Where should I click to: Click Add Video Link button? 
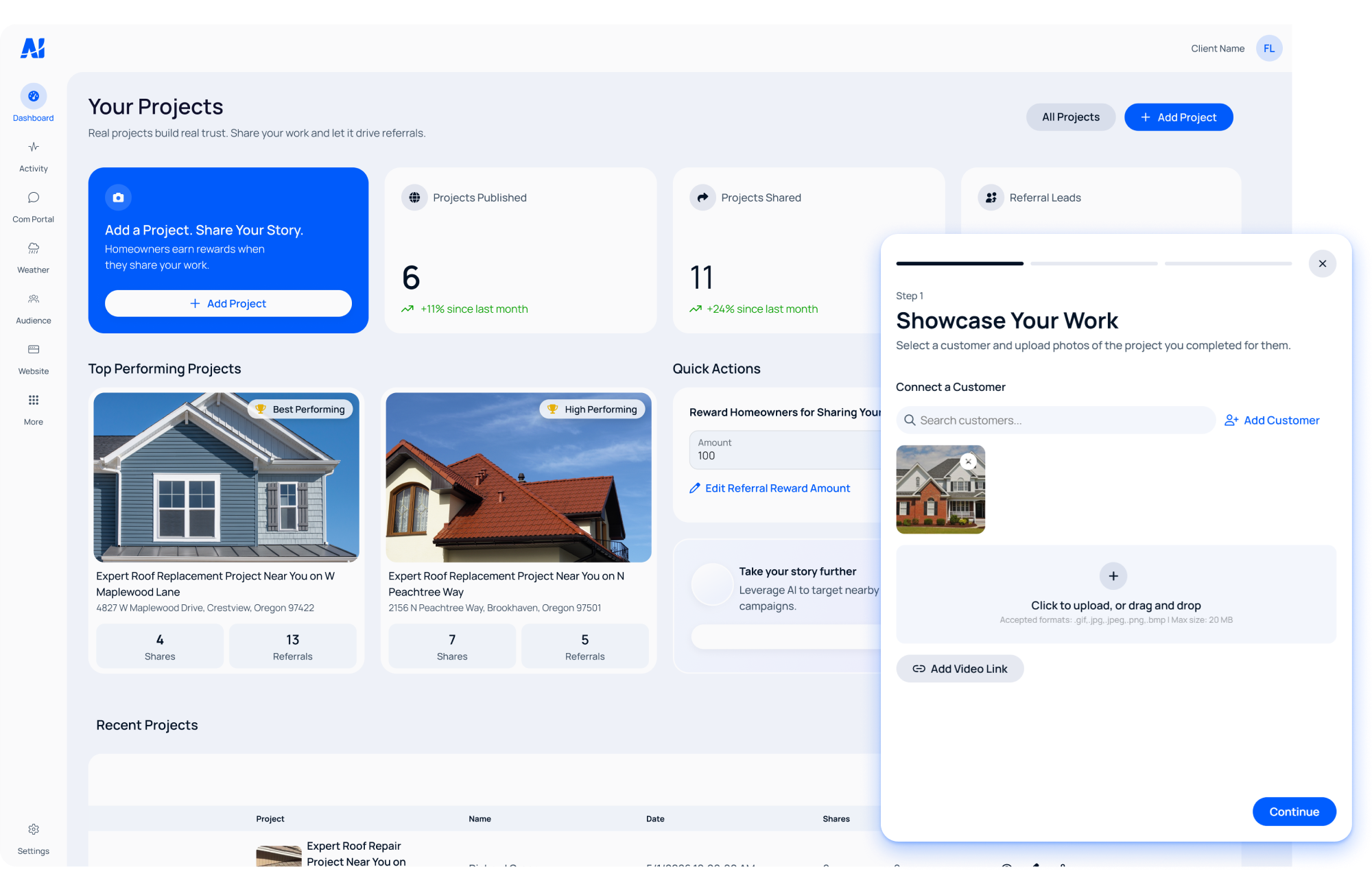point(960,669)
